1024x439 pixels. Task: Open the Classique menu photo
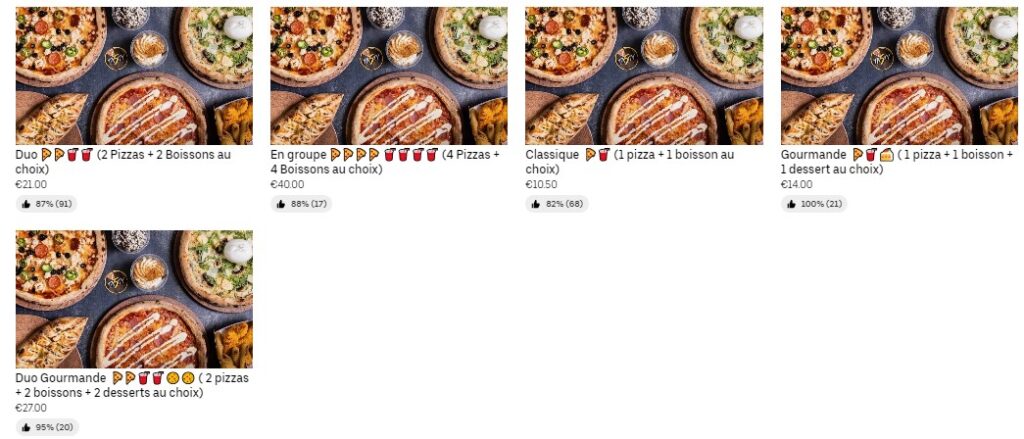(x=644, y=76)
